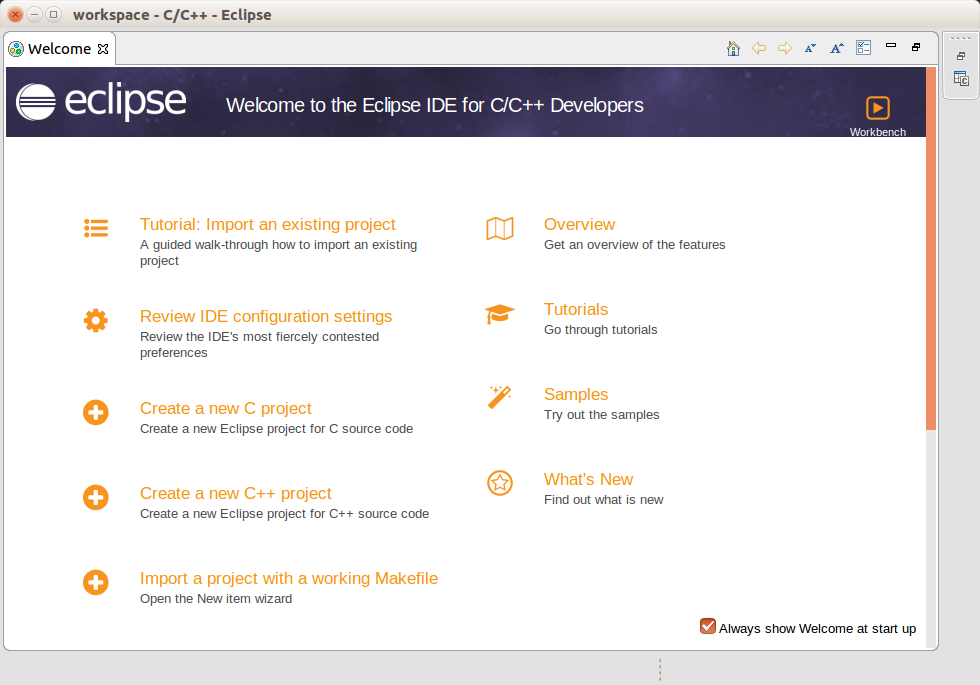
Task: Close the Welcome tab
Action: (103, 49)
